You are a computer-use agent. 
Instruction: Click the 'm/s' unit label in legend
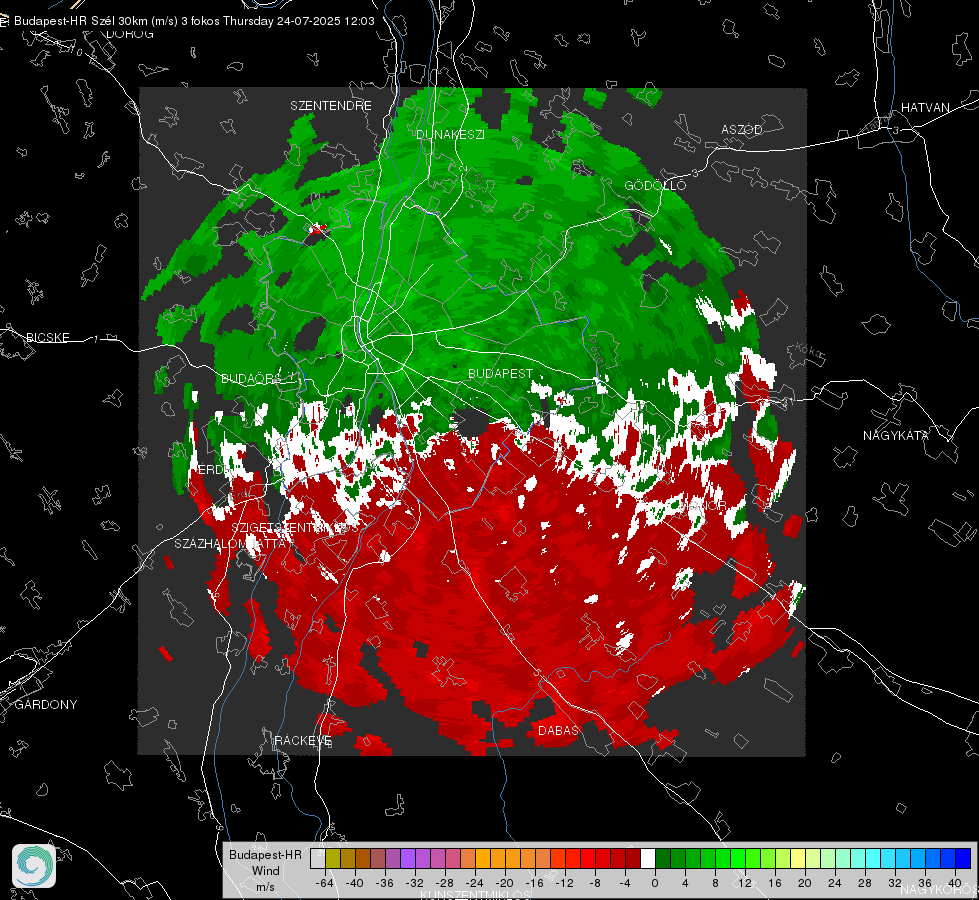click(x=265, y=886)
